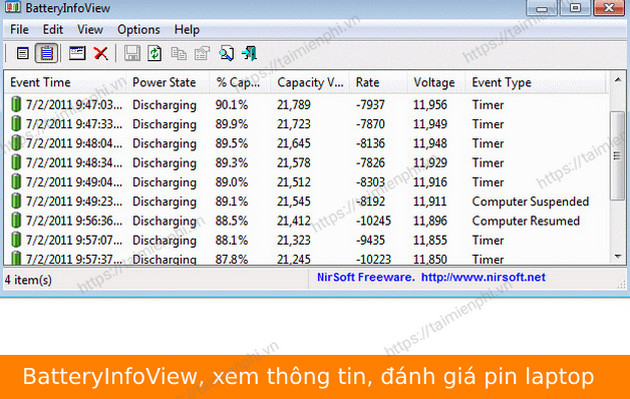This screenshot has height=399, width=630.
Task: Select battery icon of 9:48:04 row
Action: click(16, 143)
